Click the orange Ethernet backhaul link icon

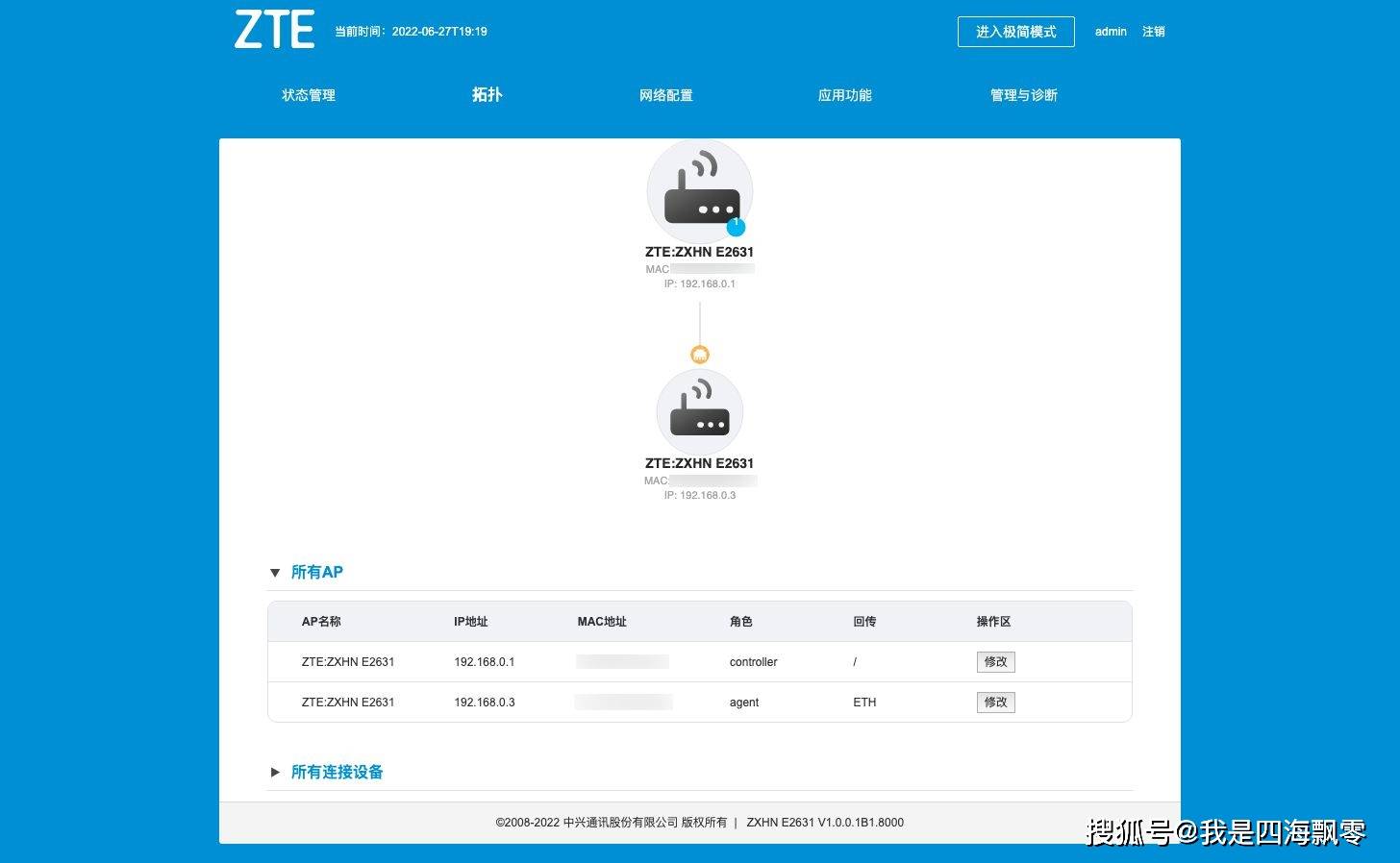pos(700,355)
